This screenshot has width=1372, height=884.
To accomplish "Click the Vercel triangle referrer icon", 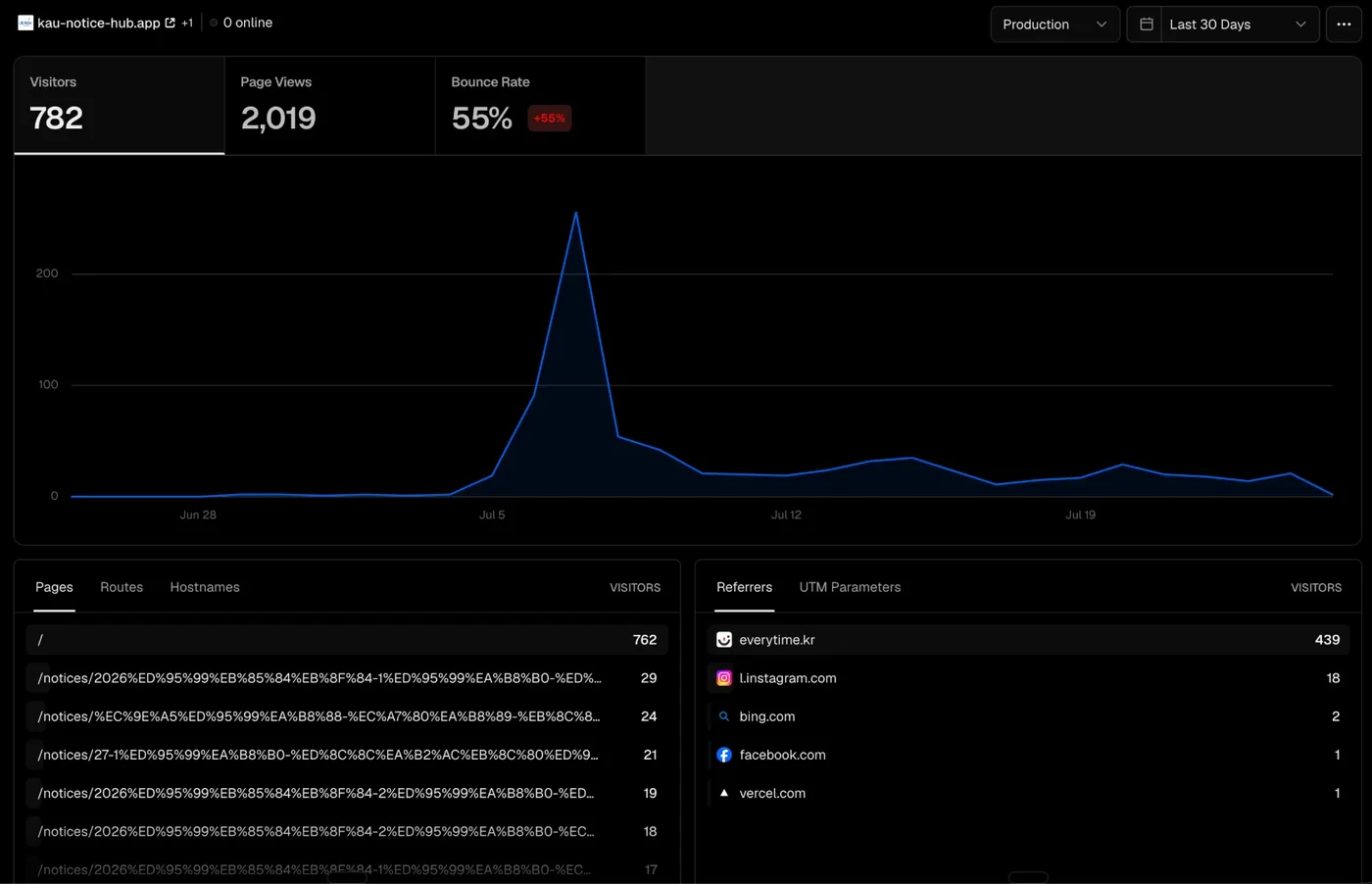I will tap(724, 793).
